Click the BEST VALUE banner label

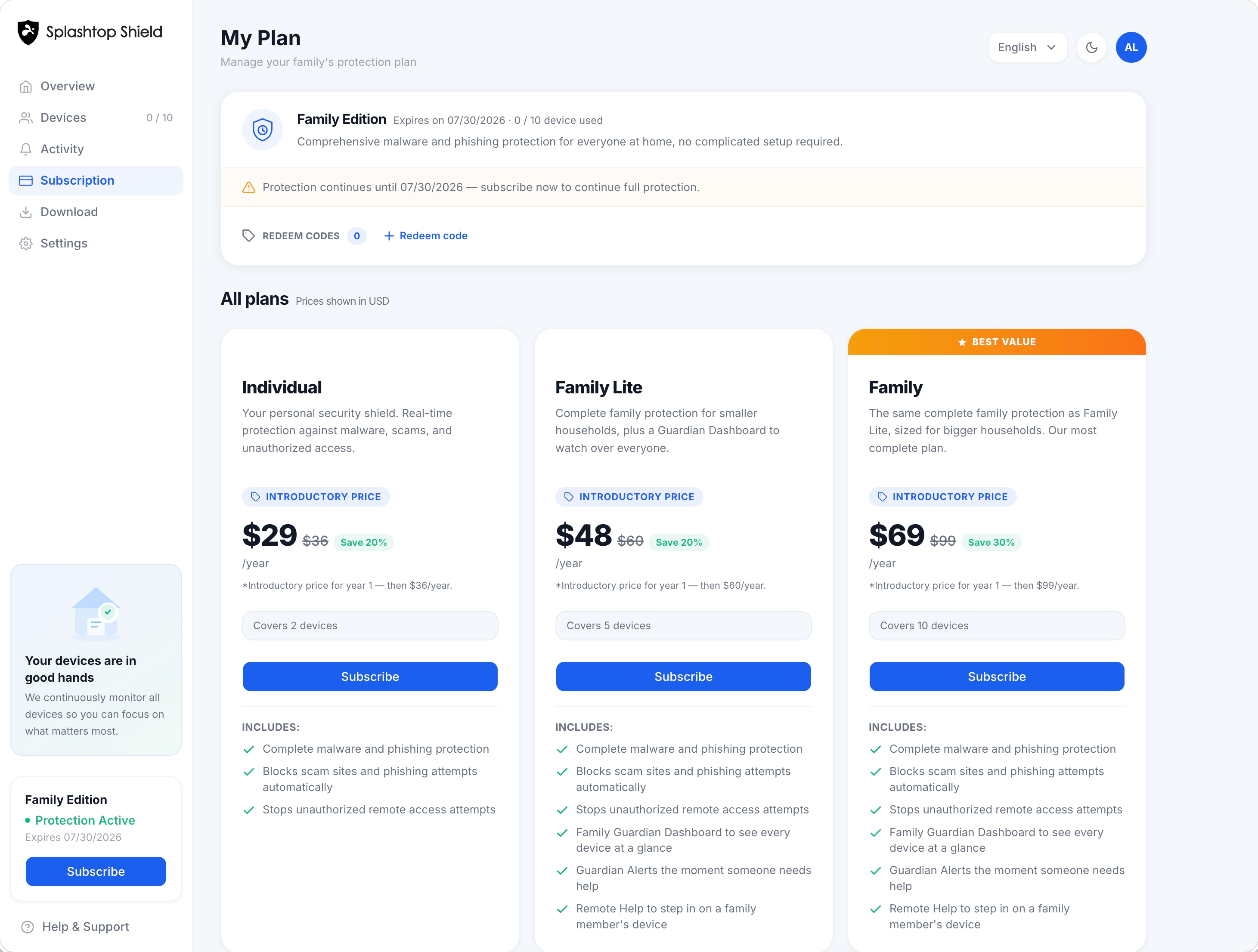1004,342
